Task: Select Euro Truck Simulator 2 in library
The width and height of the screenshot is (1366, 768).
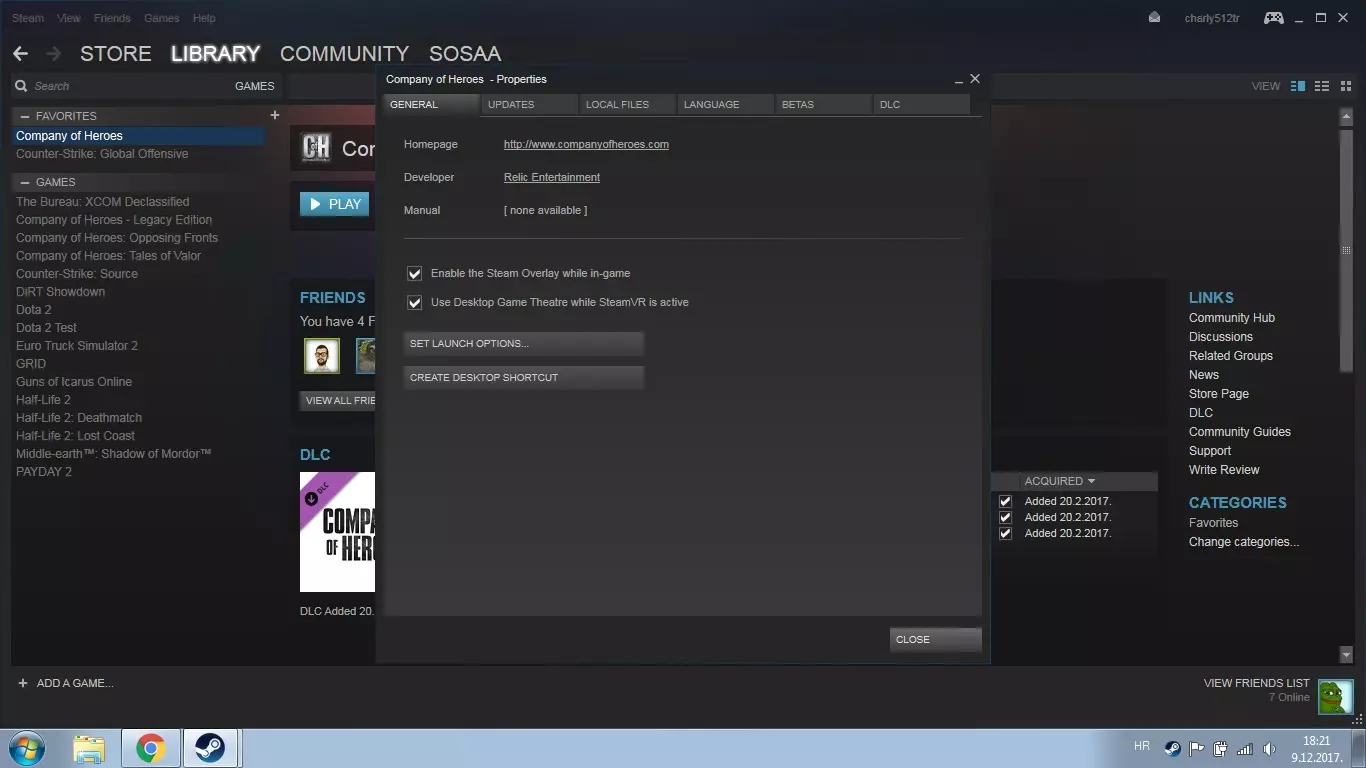Action: (x=77, y=346)
